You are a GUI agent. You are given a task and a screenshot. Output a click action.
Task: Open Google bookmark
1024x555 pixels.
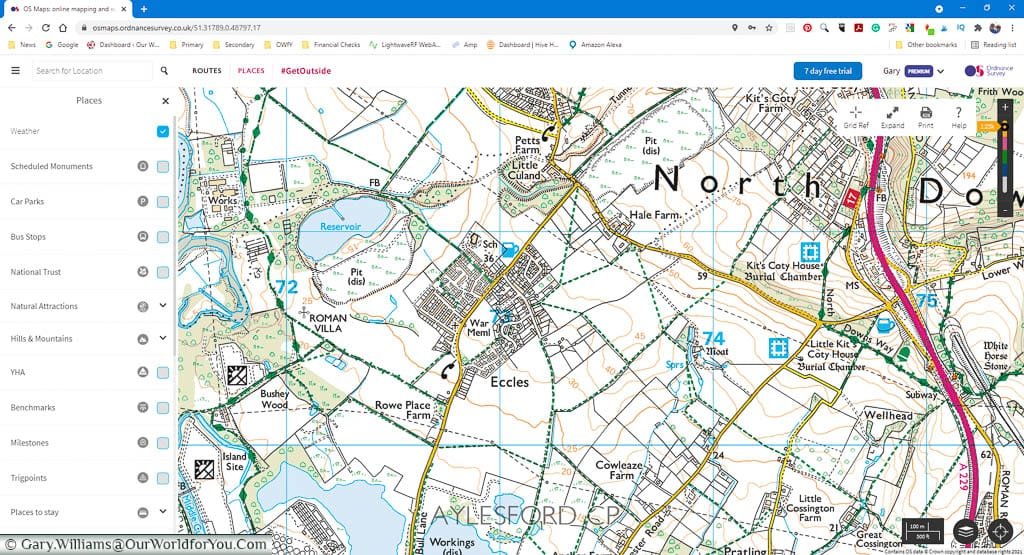coord(62,44)
